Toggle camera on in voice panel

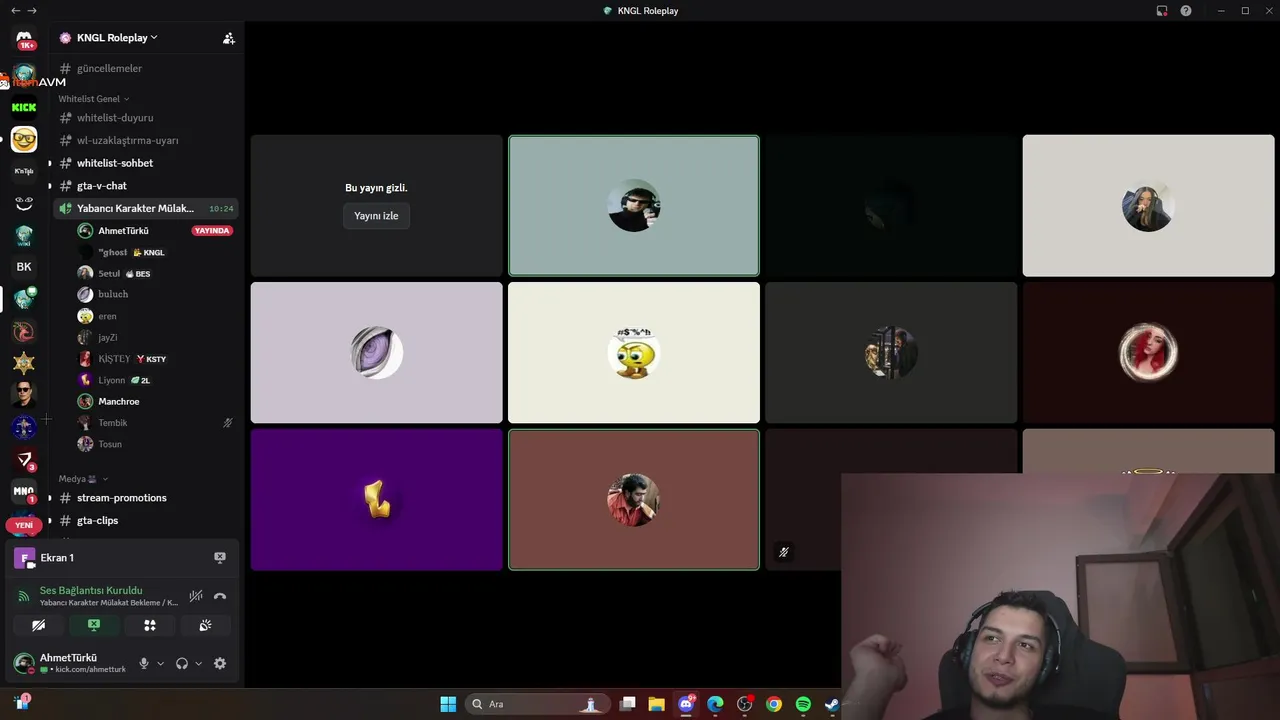[x=39, y=625]
